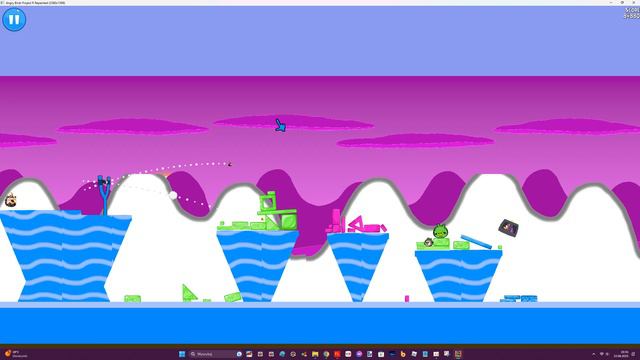Tap the flying bird at trajectory end
This screenshot has width=640, height=360.
tap(229, 164)
